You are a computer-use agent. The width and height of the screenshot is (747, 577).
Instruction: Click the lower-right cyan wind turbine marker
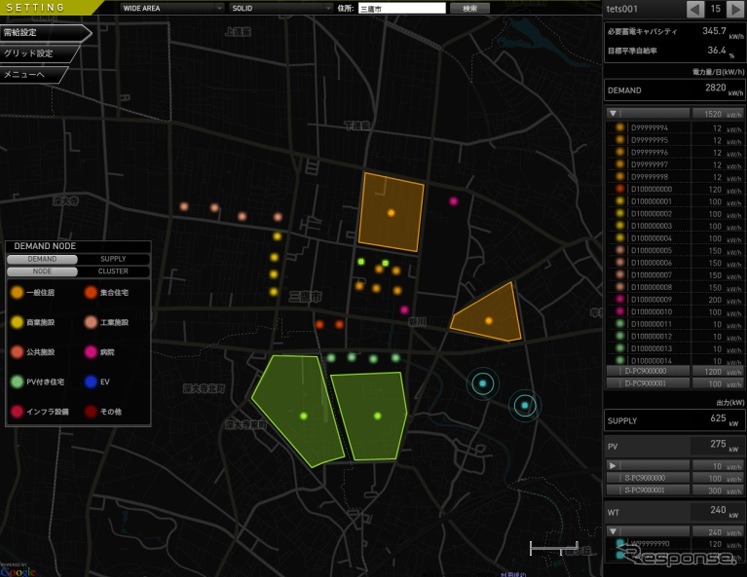coord(525,405)
